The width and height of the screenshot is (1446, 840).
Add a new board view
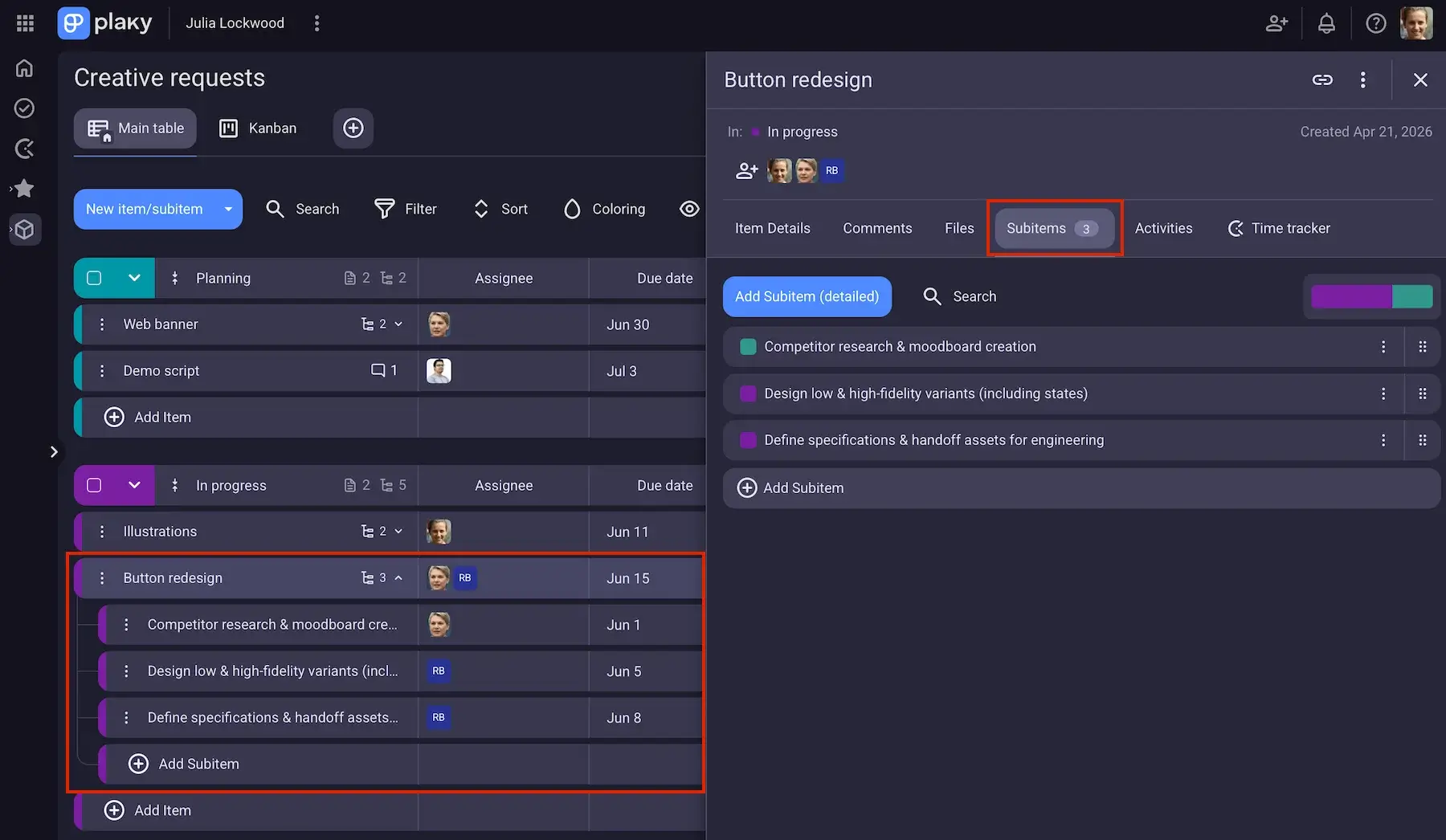pyautogui.click(x=353, y=128)
